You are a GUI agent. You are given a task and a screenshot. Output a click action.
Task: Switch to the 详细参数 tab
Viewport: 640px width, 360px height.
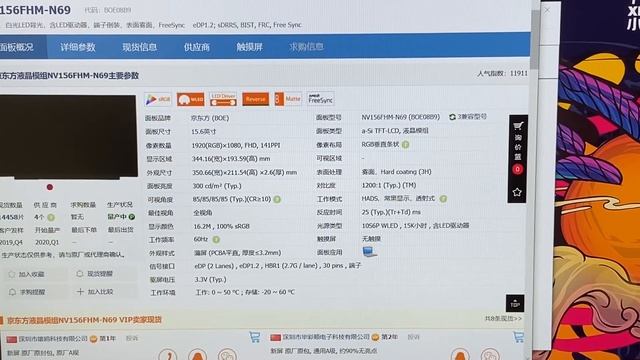click(78, 47)
